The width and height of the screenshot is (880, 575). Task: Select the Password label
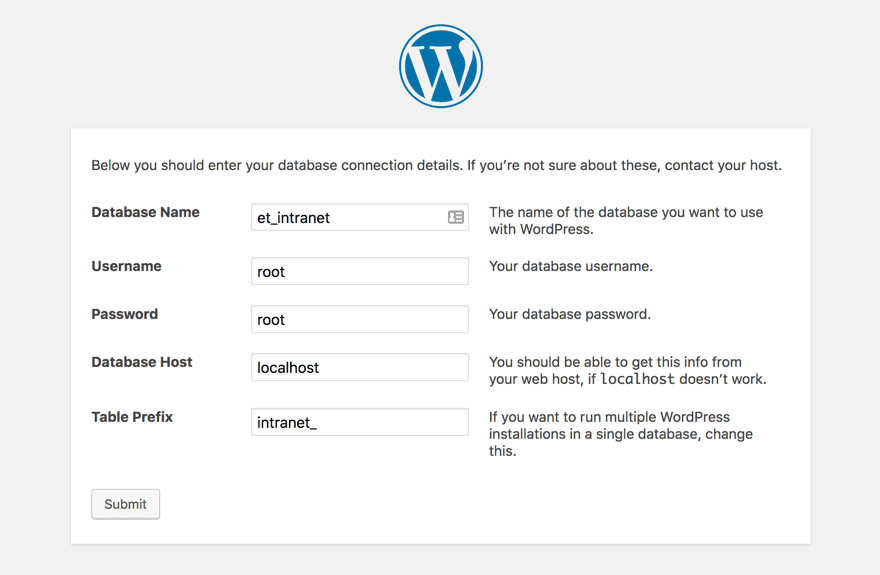tap(124, 314)
